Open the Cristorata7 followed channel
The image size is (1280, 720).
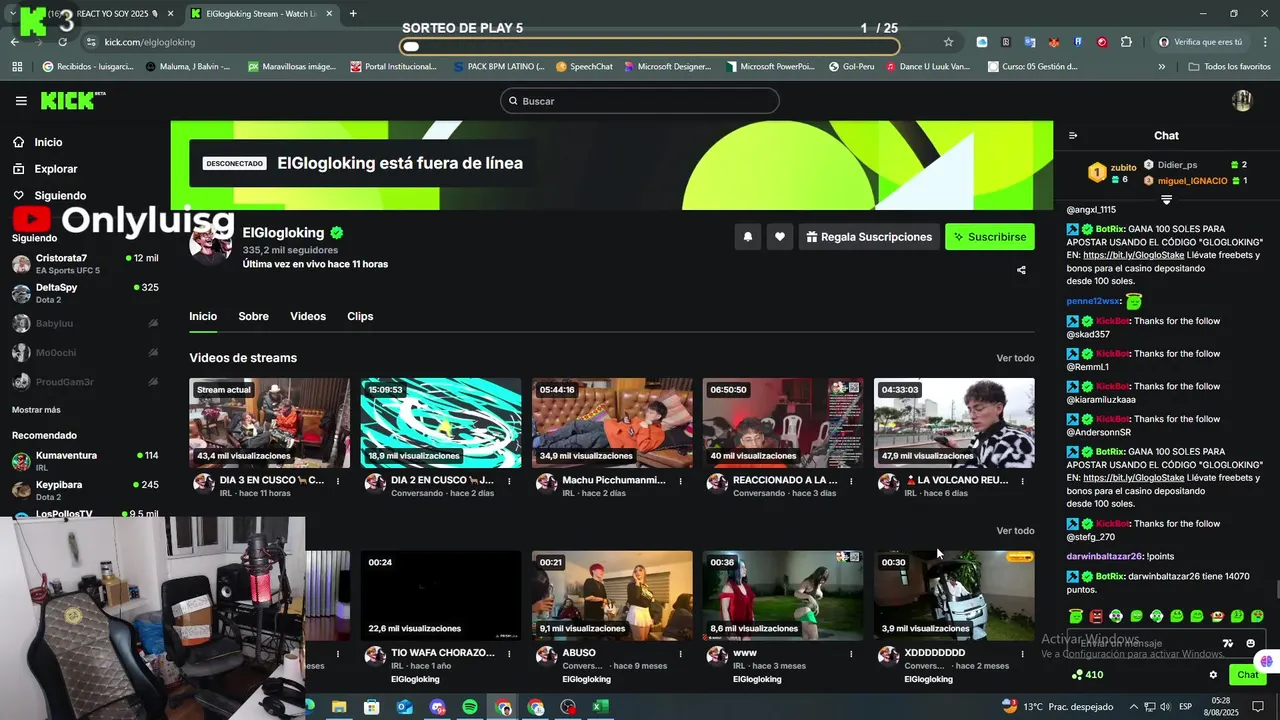(x=85, y=264)
